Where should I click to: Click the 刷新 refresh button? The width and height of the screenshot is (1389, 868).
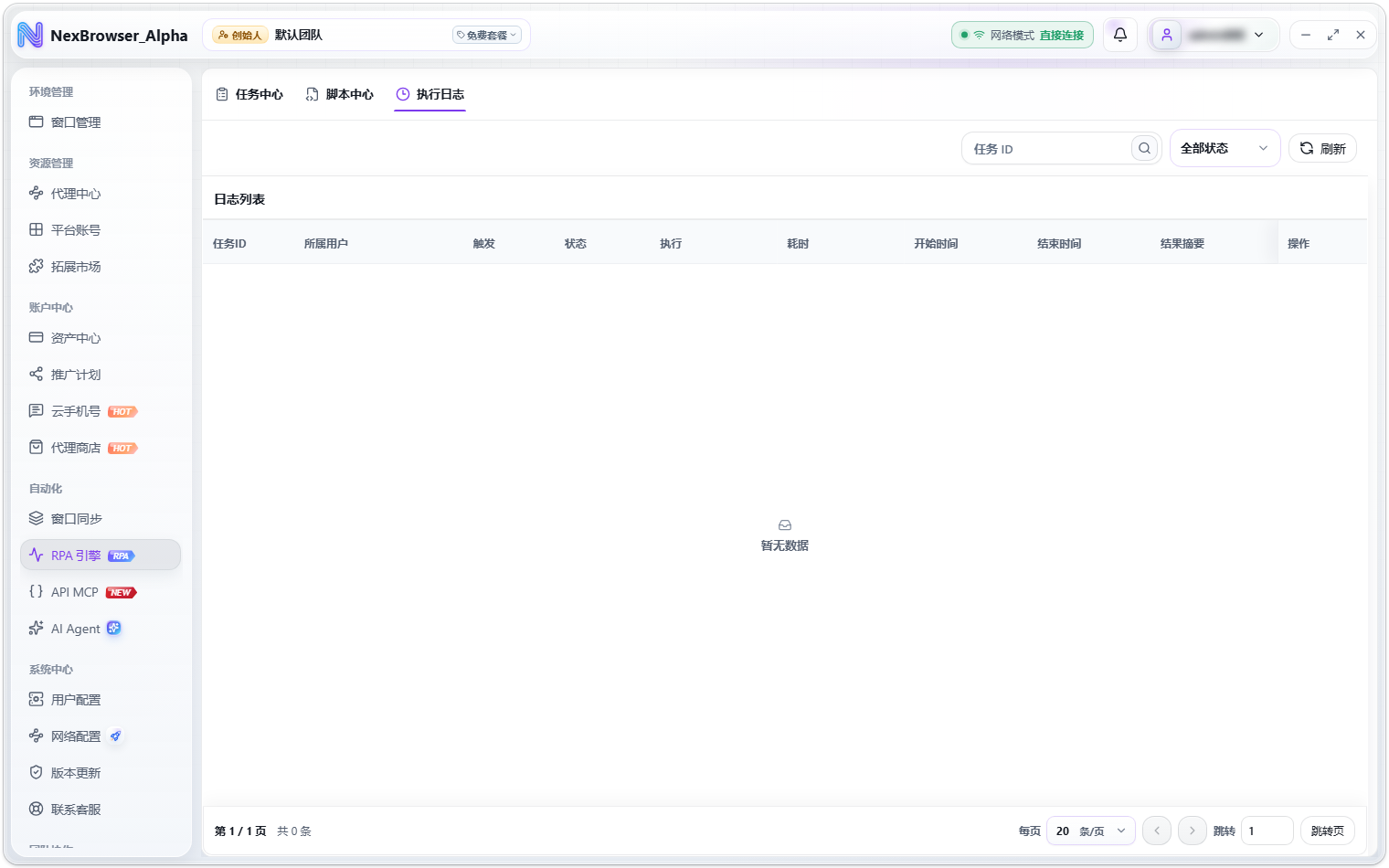(1322, 148)
